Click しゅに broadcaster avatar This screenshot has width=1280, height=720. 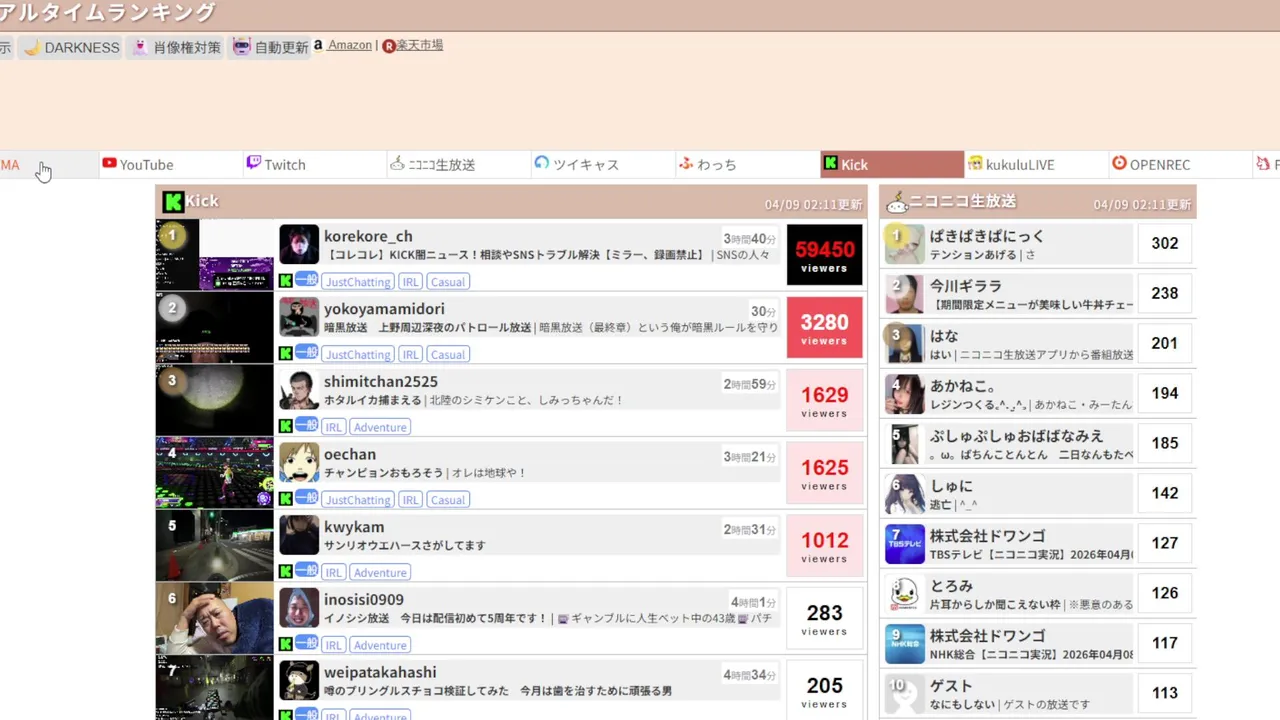click(904, 493)
